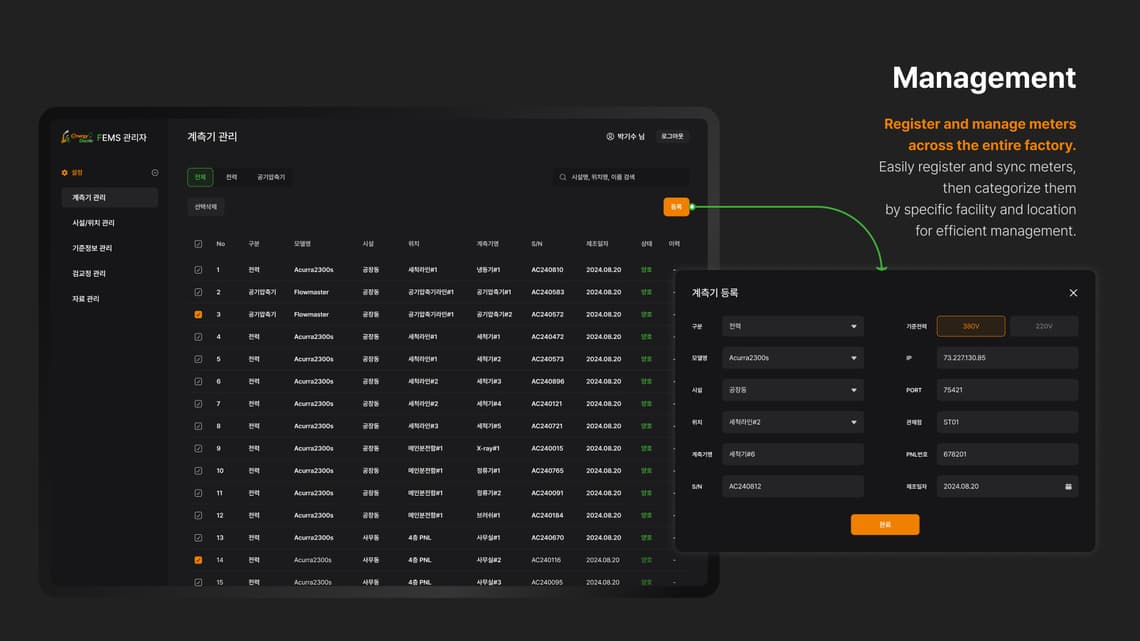Screen dimensions: 1140x641
Task: Open 계측기 관리 in the sidebar menu
Action: [110, 198]
